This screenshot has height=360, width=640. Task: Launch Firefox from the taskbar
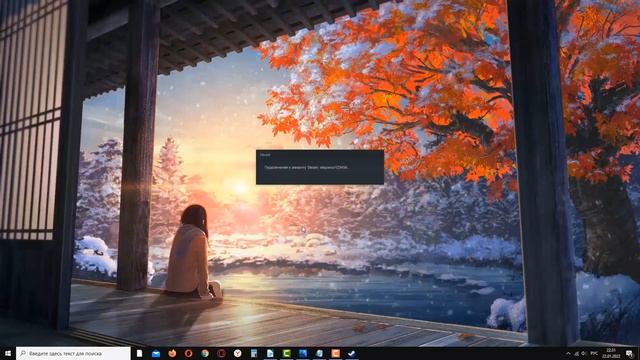[172, 353]
